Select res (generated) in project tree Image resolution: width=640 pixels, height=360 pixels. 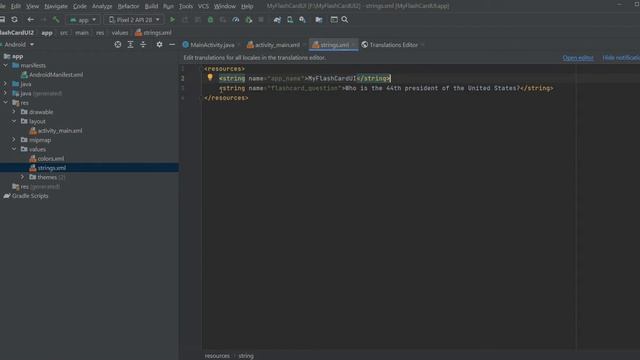[36, 187]
